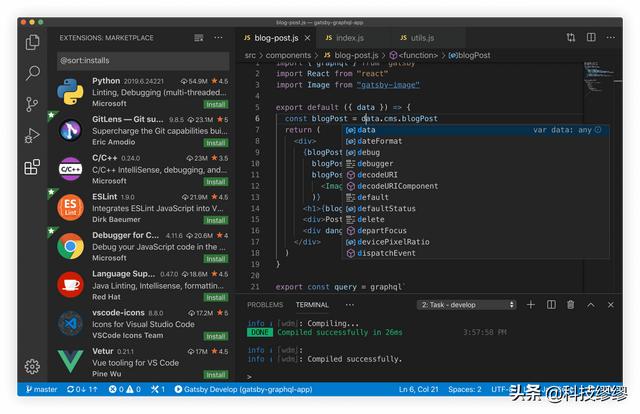Viewport: 640px width, 414px height.
Task: Open the Manage gear icon
Action: click(x=33, y=366)
